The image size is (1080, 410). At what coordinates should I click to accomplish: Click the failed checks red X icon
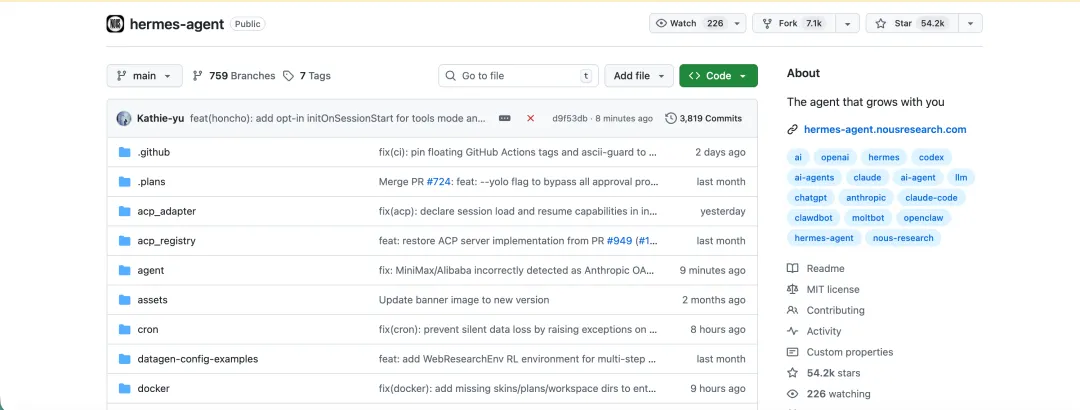[x=530, y=119]
